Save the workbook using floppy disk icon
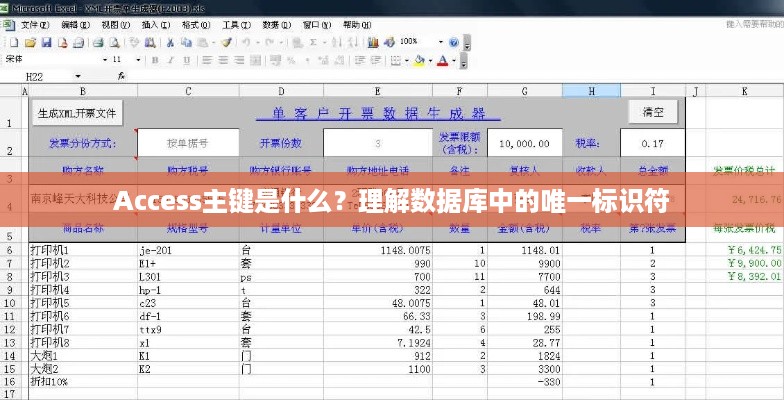The width and height of the screenshot is (784, 400). [x=46, y=43]
